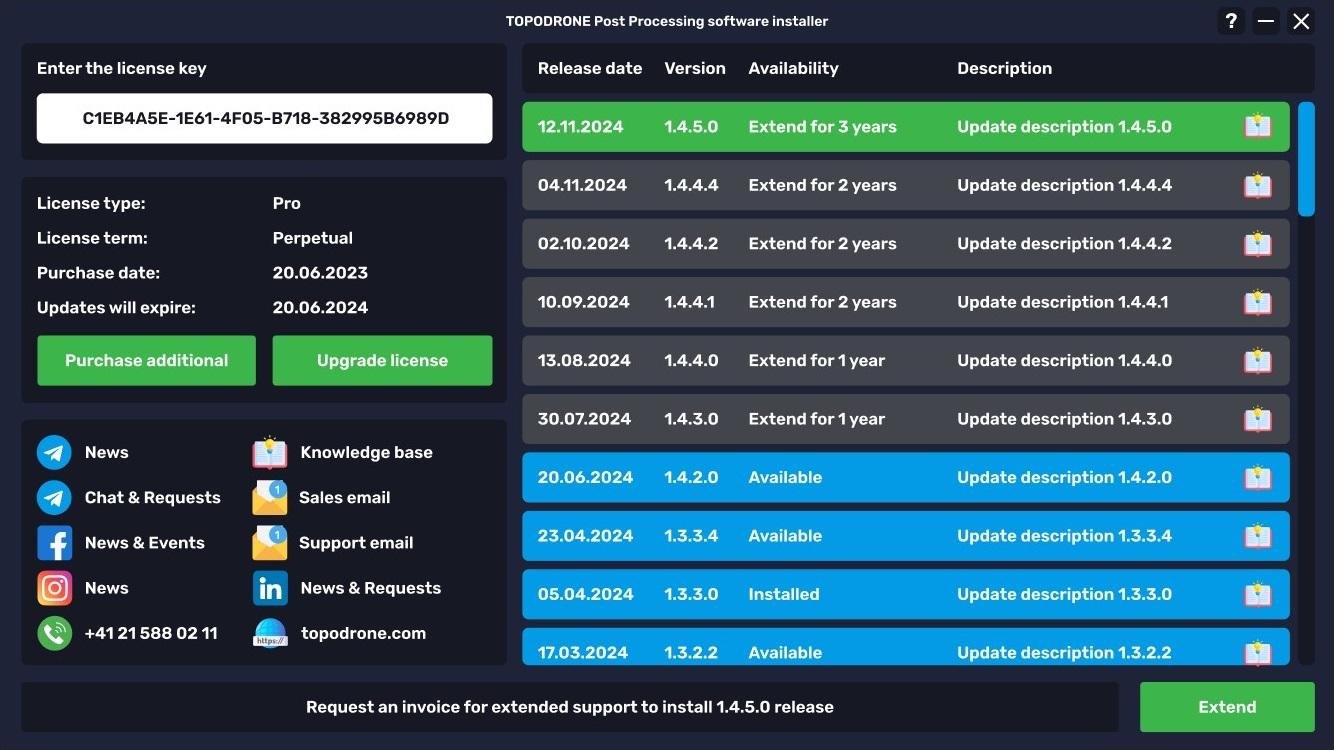Click the Sales email link
The width and height of the screenshot is (1334, 750).
point(344,497)
